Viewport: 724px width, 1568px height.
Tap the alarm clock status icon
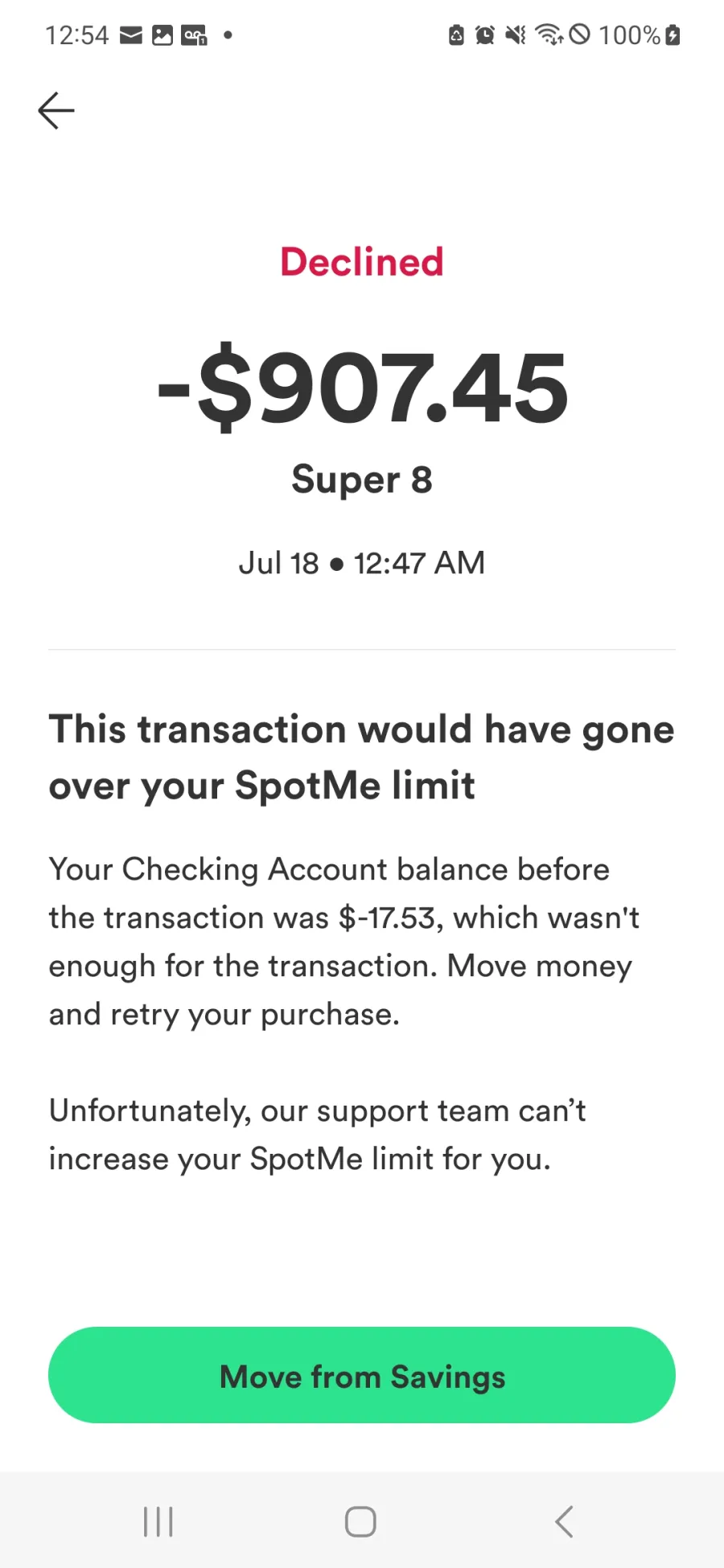[x=485, y=35]
